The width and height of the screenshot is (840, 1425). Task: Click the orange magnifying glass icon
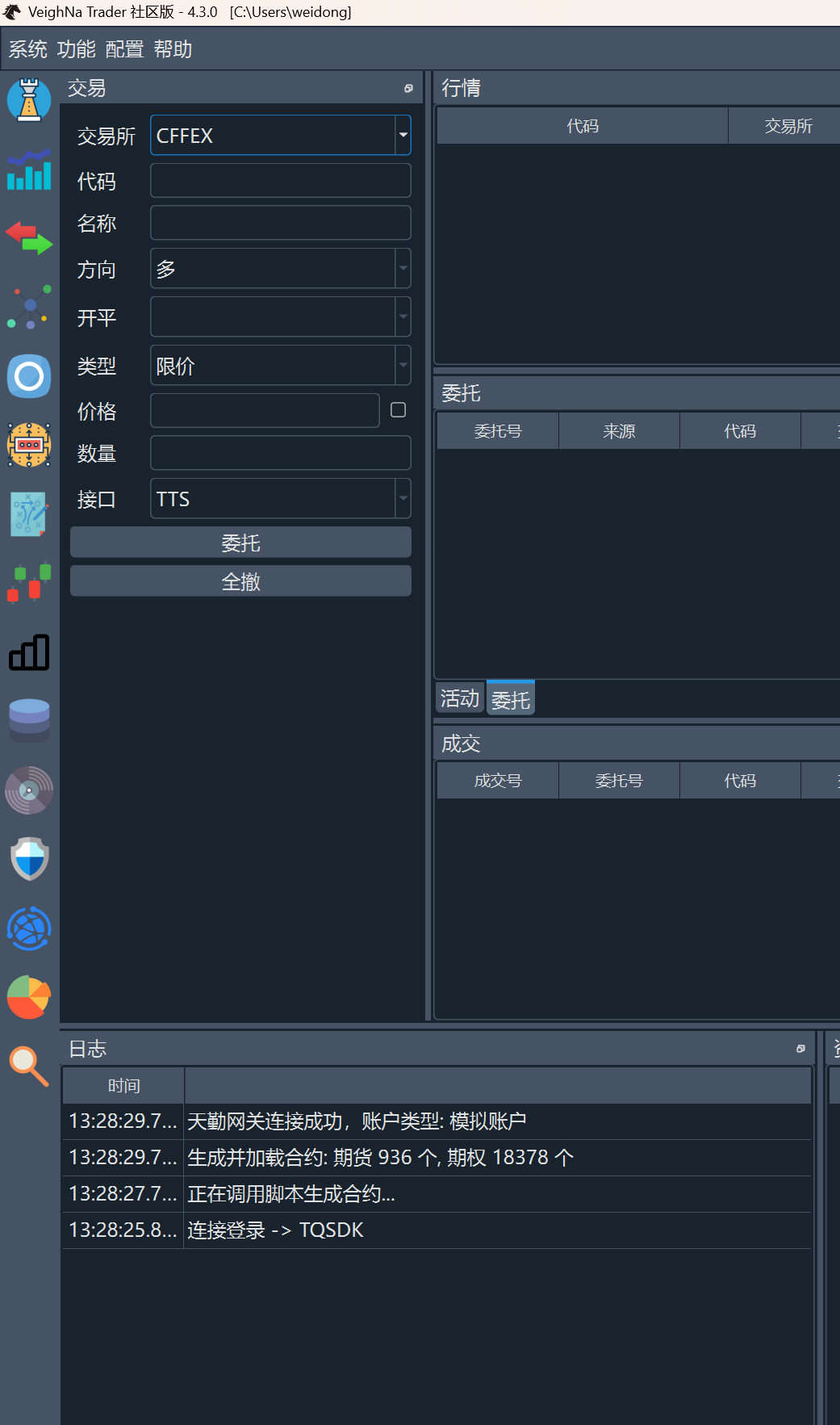[x=29, y=1066]
